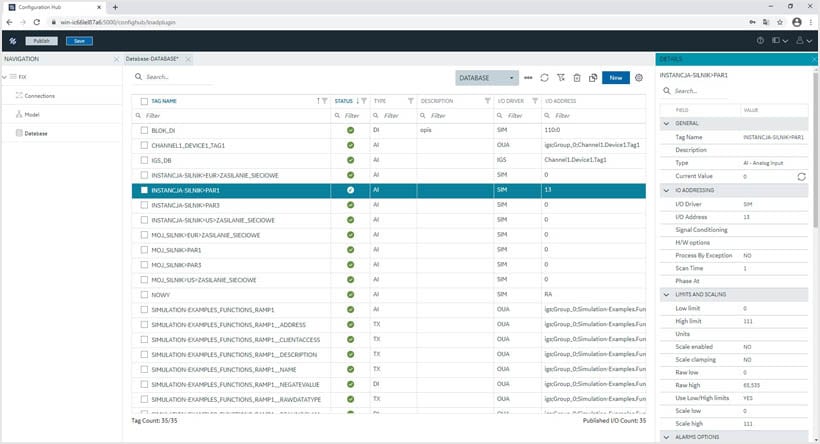The width and height of the screenshot is (820, 444).
Task: Check the CHANNEL1_DEVICE1_TAG1 checkbox
Action: click(144, 145)
